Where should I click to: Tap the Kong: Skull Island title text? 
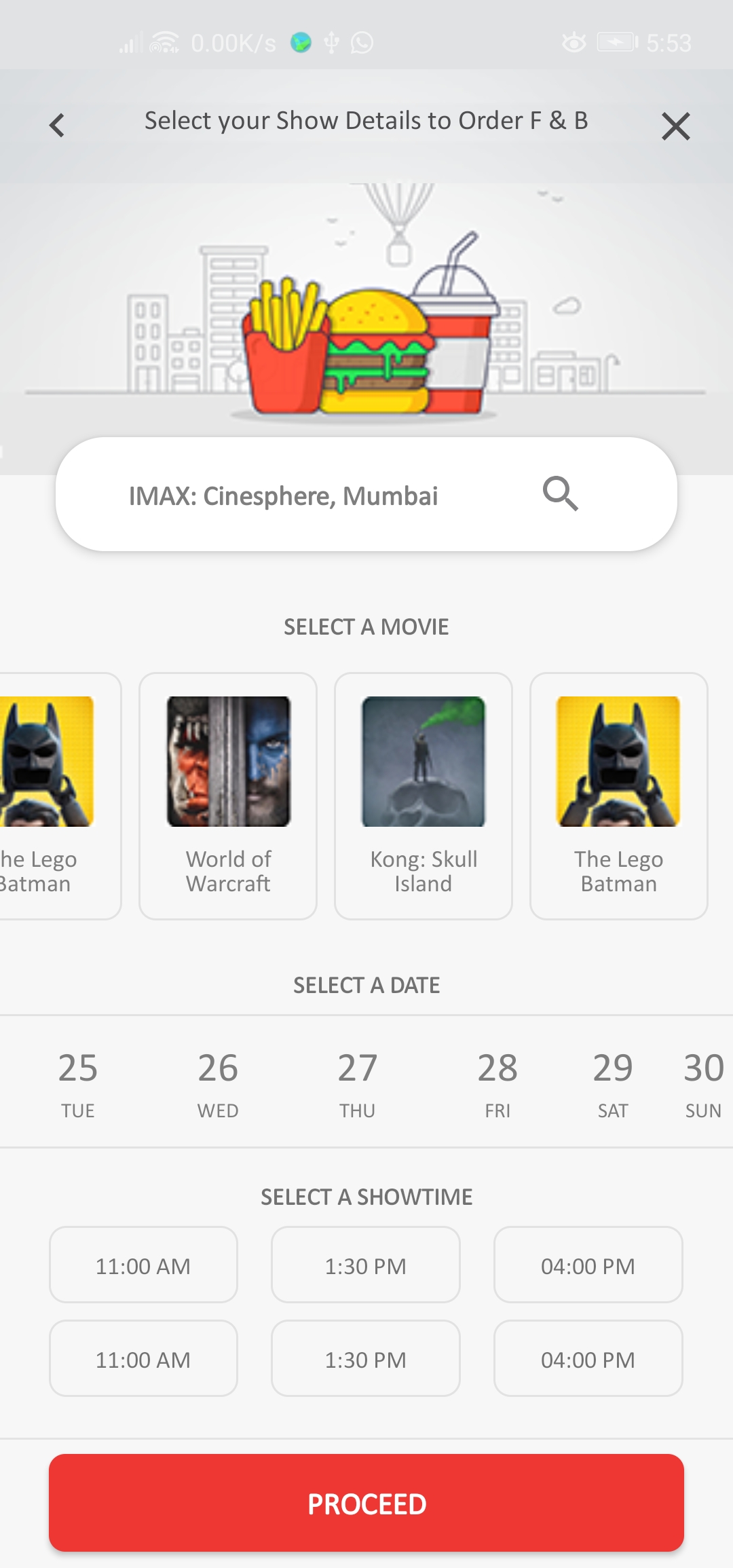point(424,871)
